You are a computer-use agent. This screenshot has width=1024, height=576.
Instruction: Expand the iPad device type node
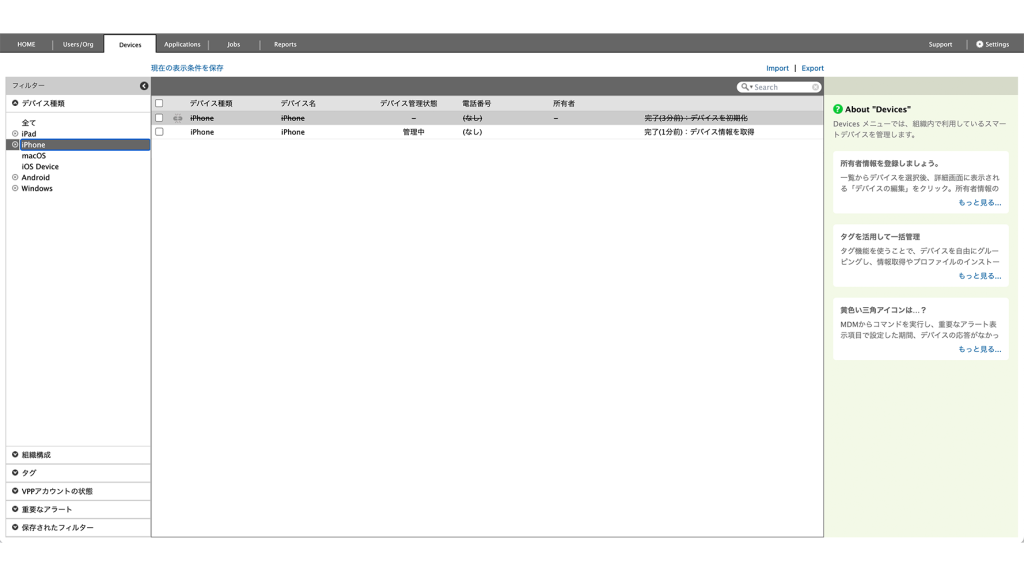[15, 134]
